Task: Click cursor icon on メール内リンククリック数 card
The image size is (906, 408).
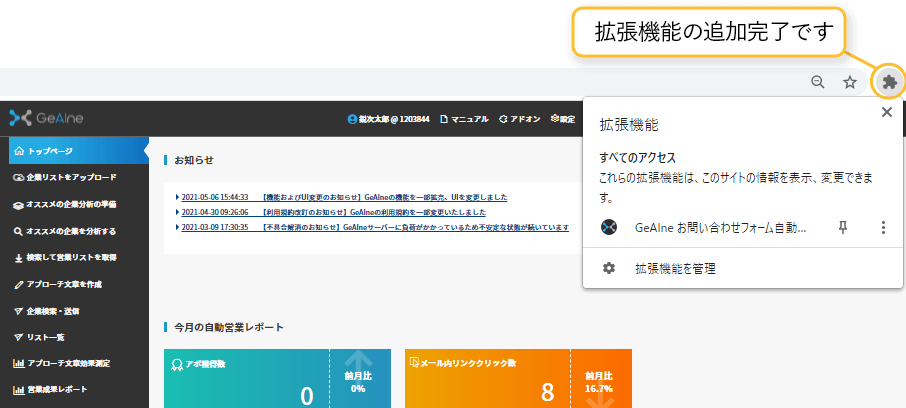Action: point(414,363)
